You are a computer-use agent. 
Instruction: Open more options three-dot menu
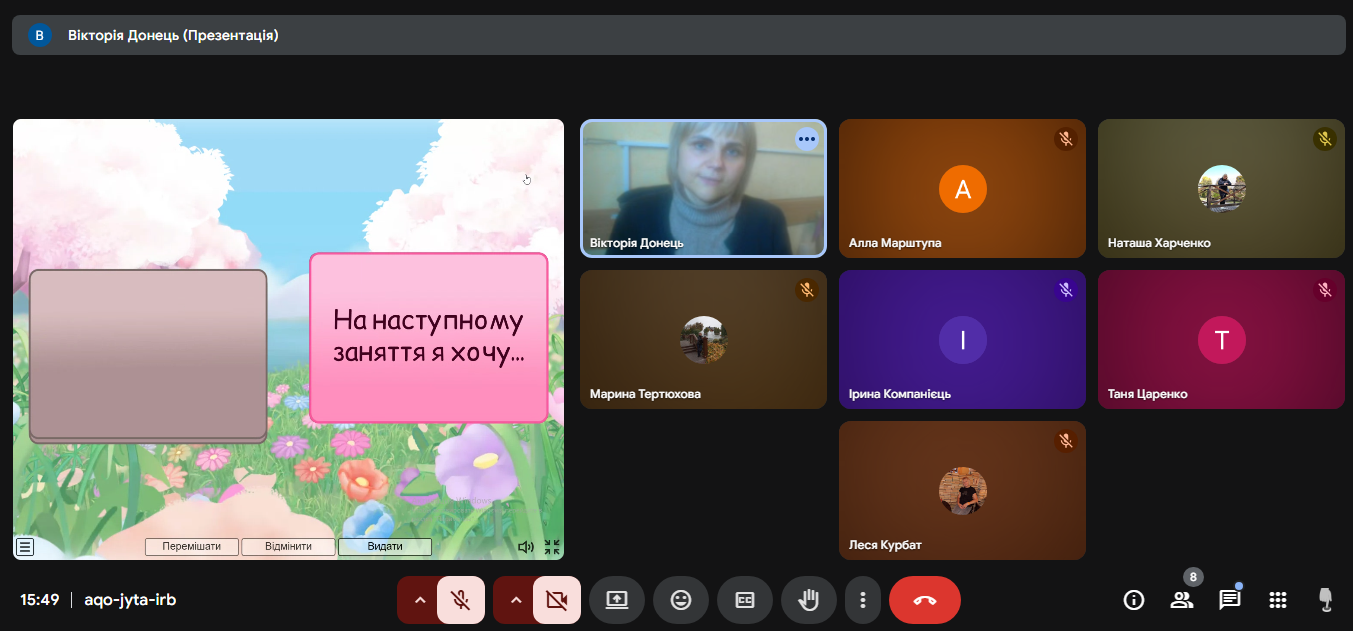pyautogui.click(x=862, y=600)
